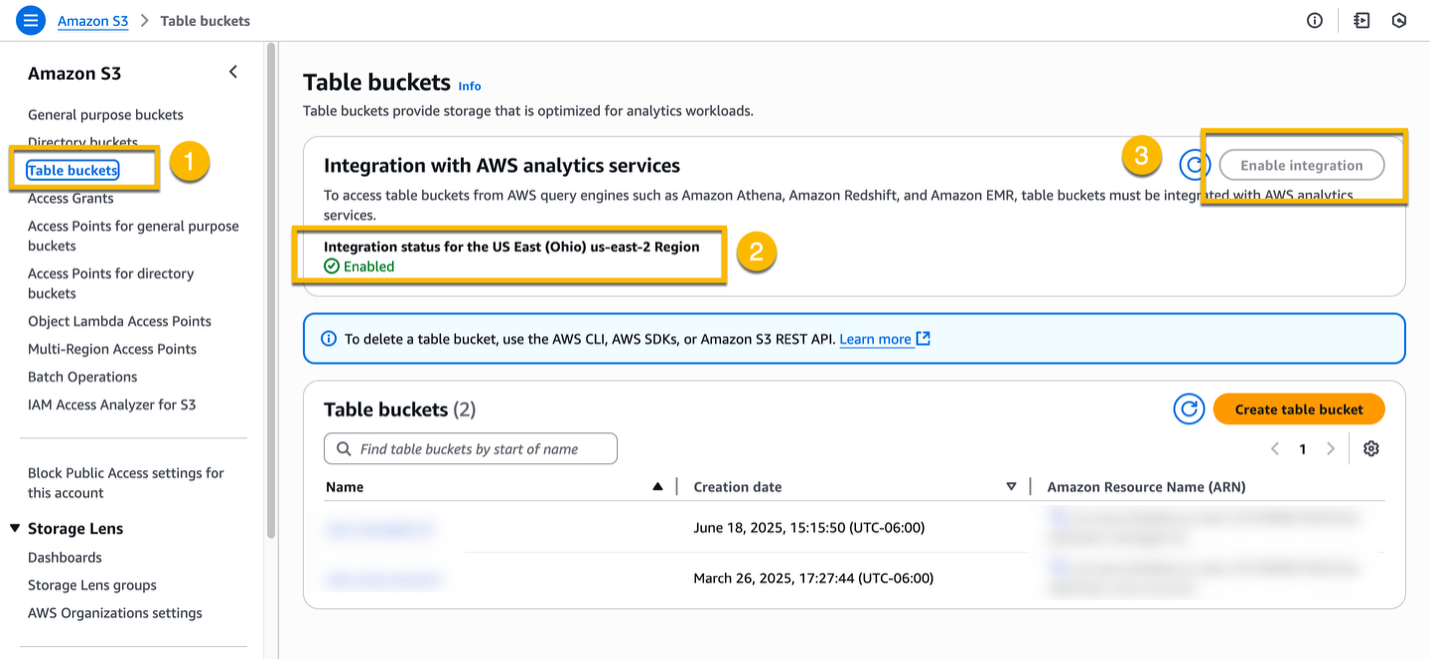The height and width of the screenshot is (660, 1430).
Task: Collapse the Amazon S3 sidebar panel
Action: coord(232,71)
